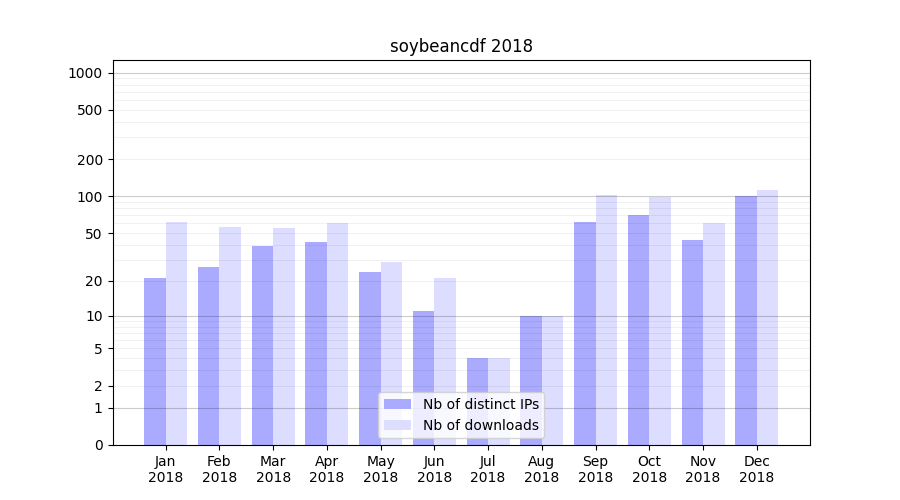
Task: Click the 'Nb of downloads' legend swatch
Action: (x=397, y=425)
